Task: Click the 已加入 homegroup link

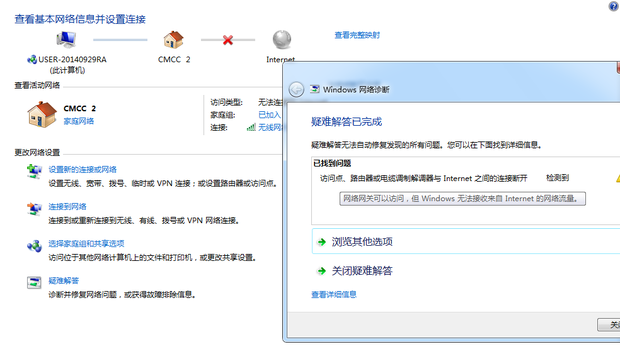Action: point(269,115)
